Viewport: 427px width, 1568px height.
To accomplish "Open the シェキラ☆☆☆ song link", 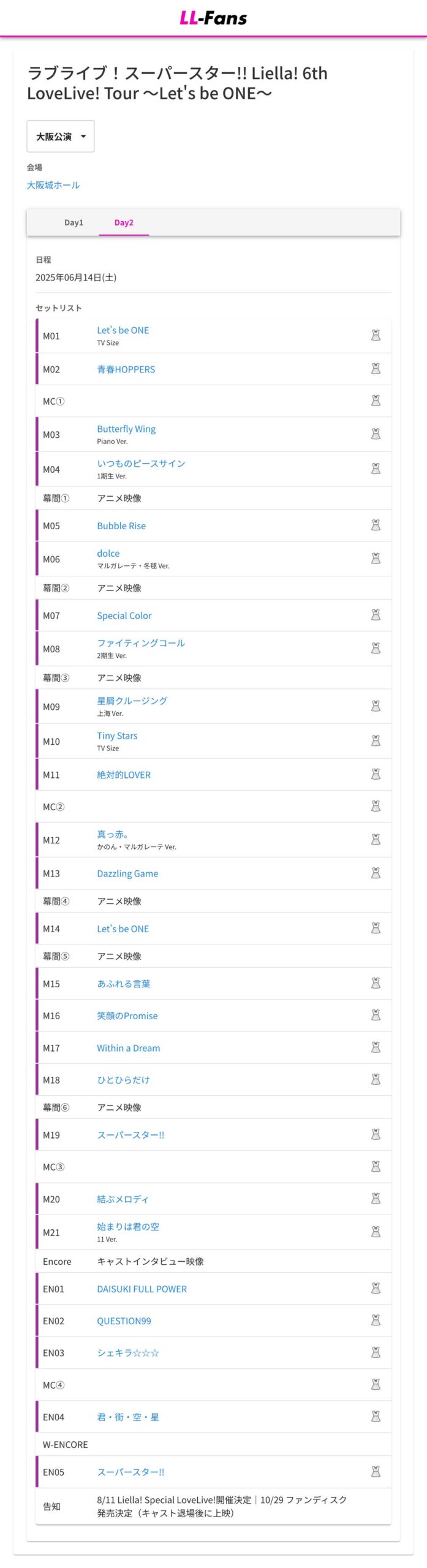I will click(x=127, y=1353).
